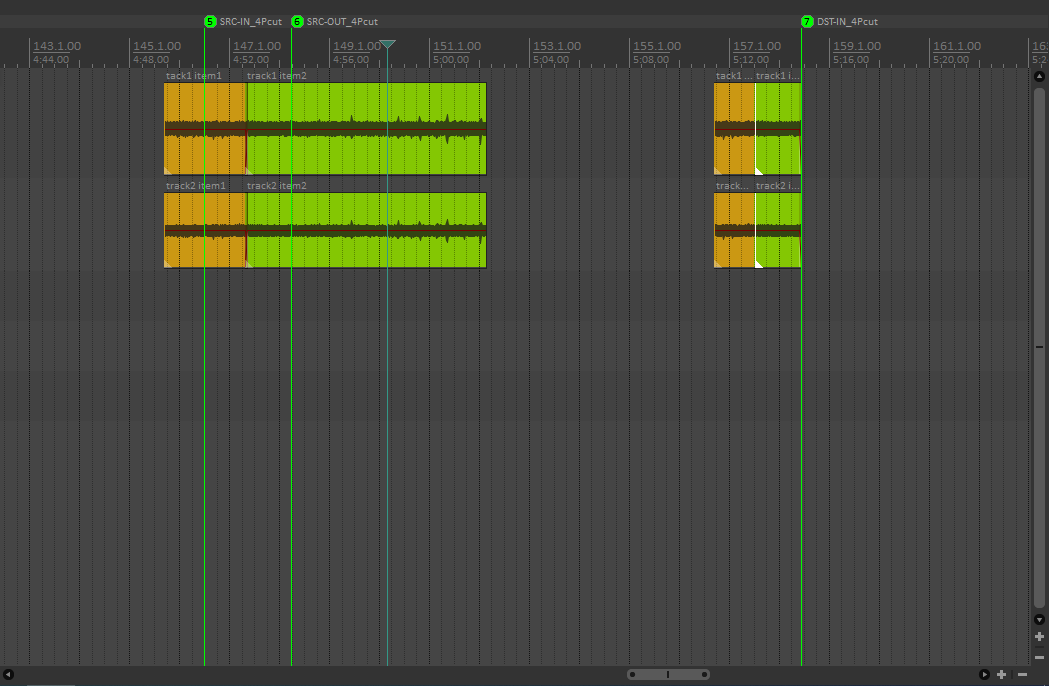
Task: Select marker 5 SRC-IN_4Pcut
Action: (210, 21)
